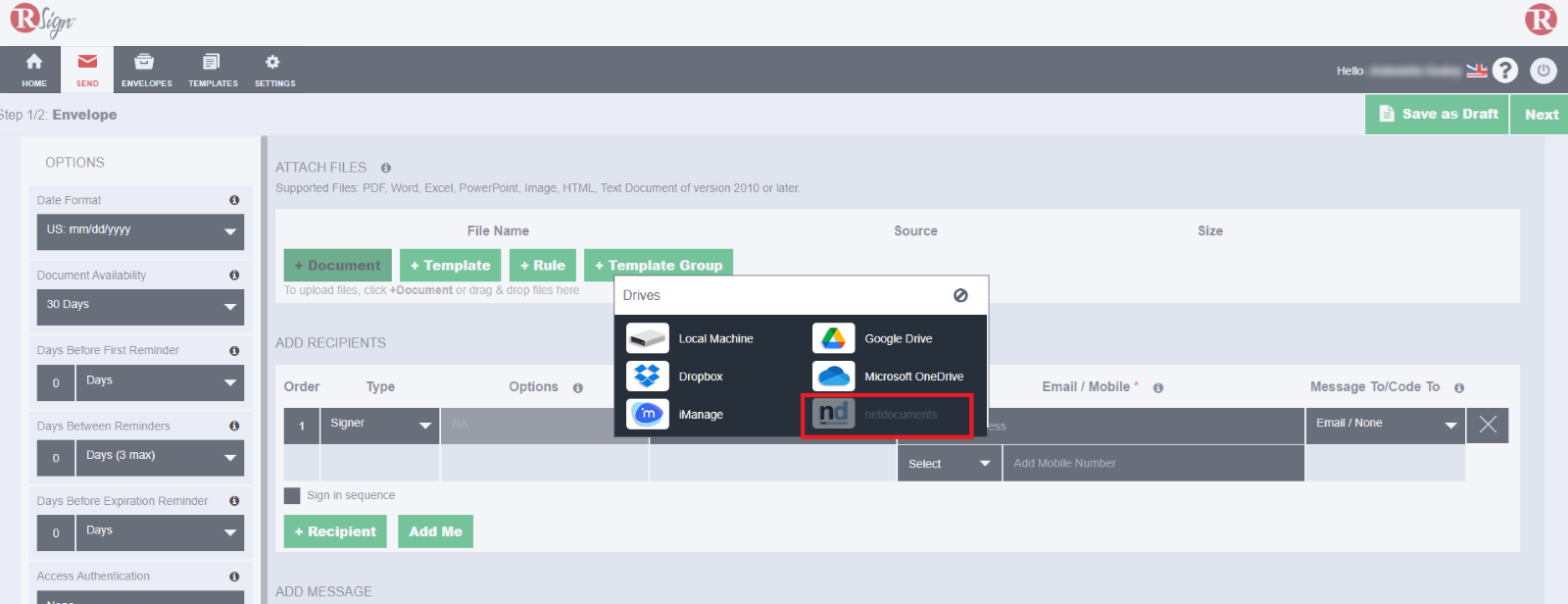Show info for recipient Options column
This screenshot has height=604, width=1568.
(578, 388)
